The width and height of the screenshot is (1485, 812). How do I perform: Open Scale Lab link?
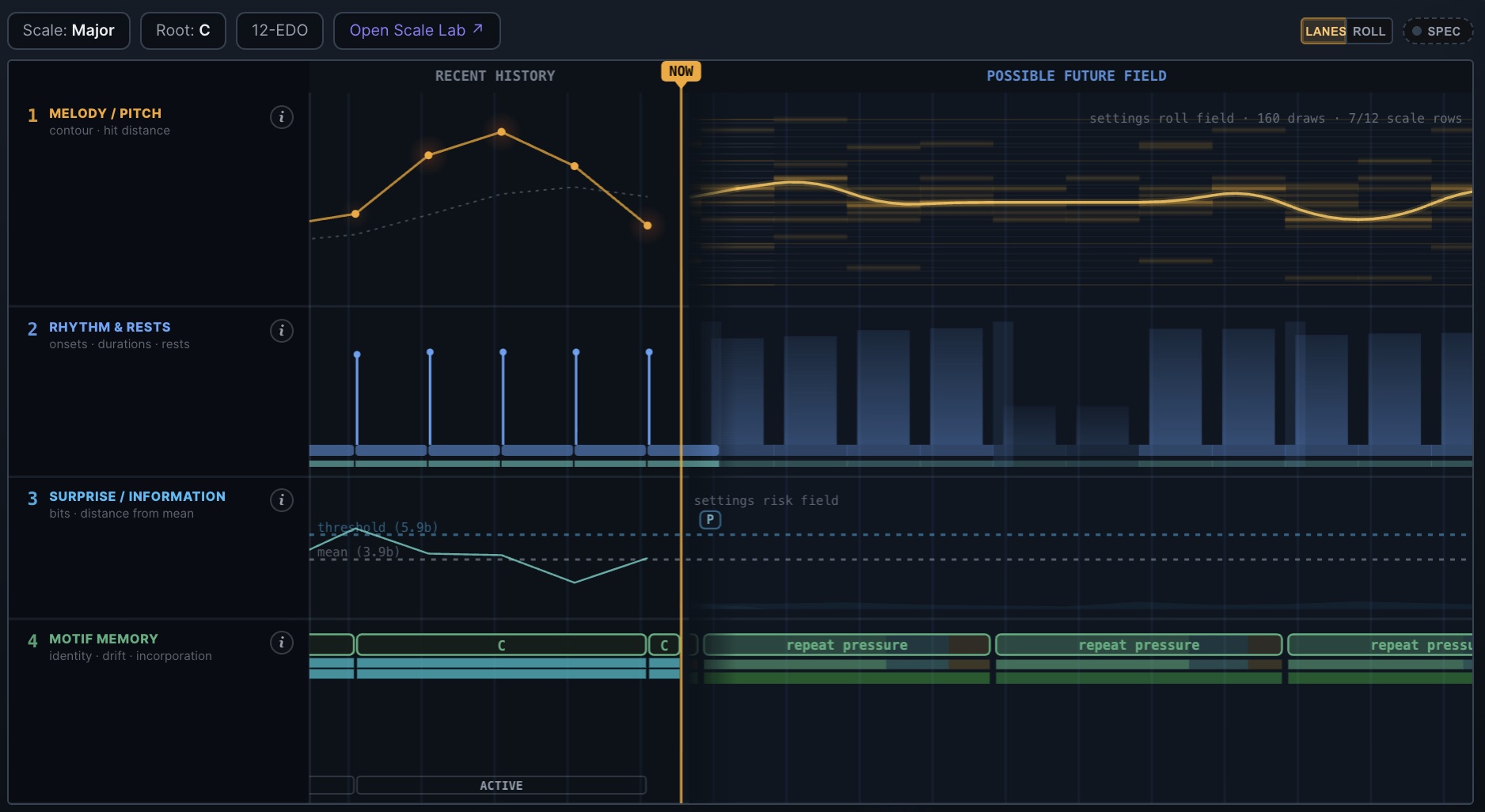pos(416,31)
